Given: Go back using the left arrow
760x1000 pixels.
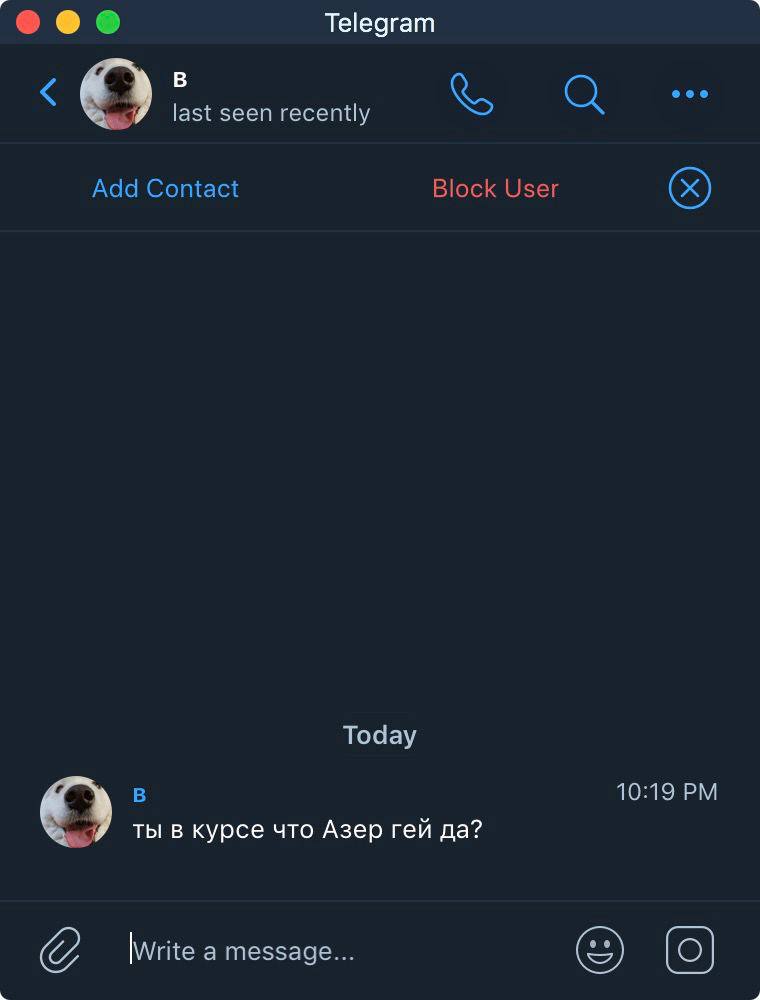Looking at the screenshot, I should (48, 93).
